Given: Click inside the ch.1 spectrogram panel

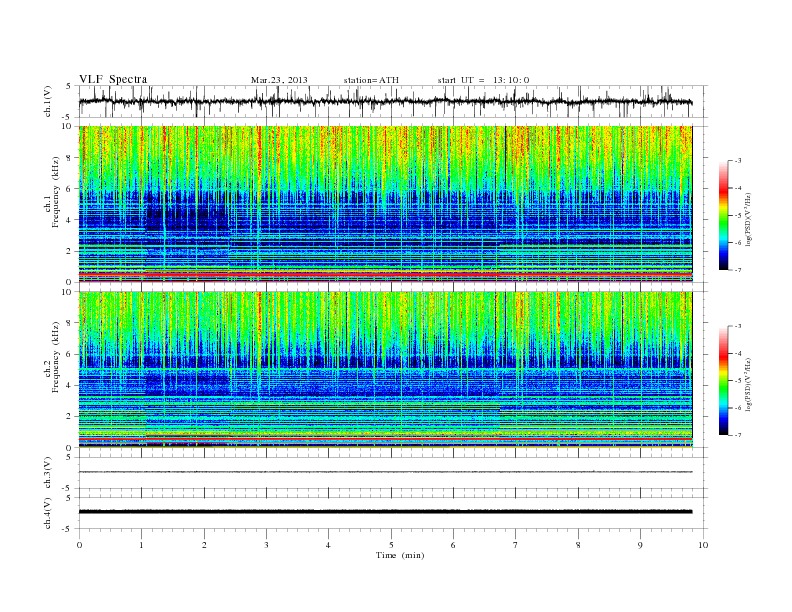Looking at the screenshot, I should pos(392,204).
